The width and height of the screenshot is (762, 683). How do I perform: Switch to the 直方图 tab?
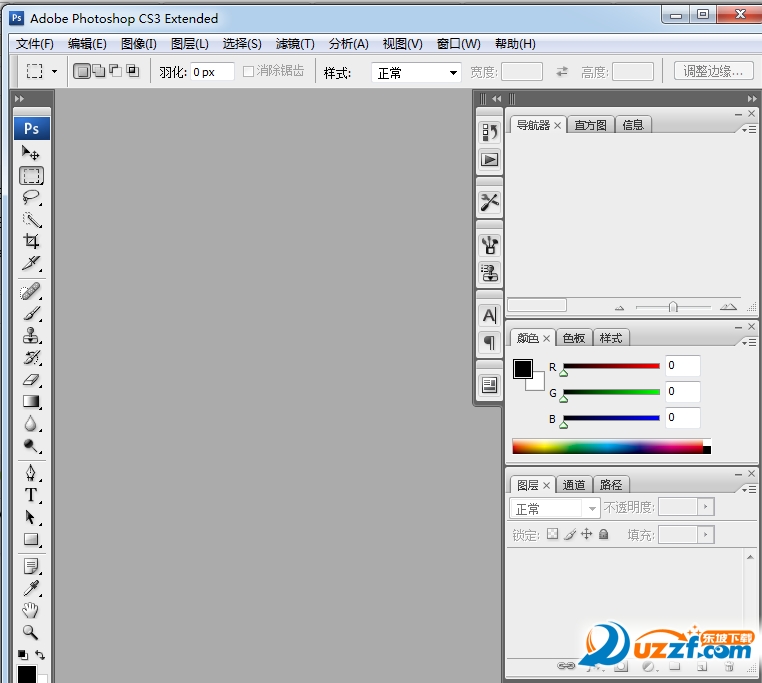[x=590, y=125]
